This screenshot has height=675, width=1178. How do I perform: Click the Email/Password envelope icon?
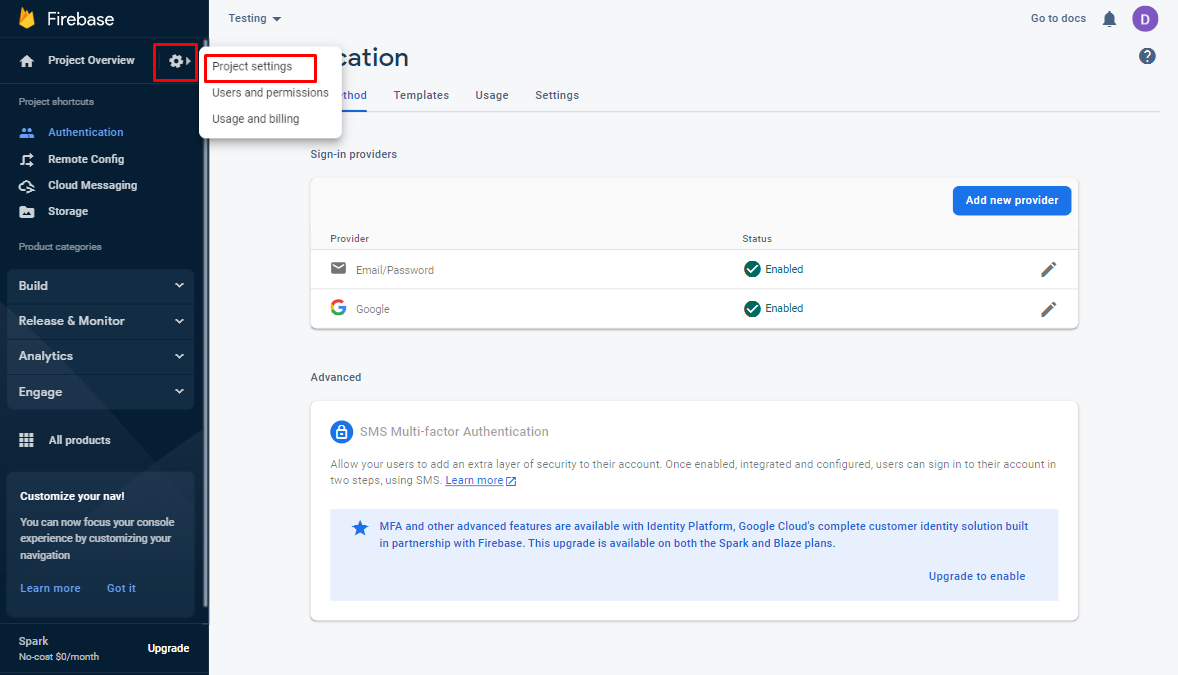click(x=339, y=268)
